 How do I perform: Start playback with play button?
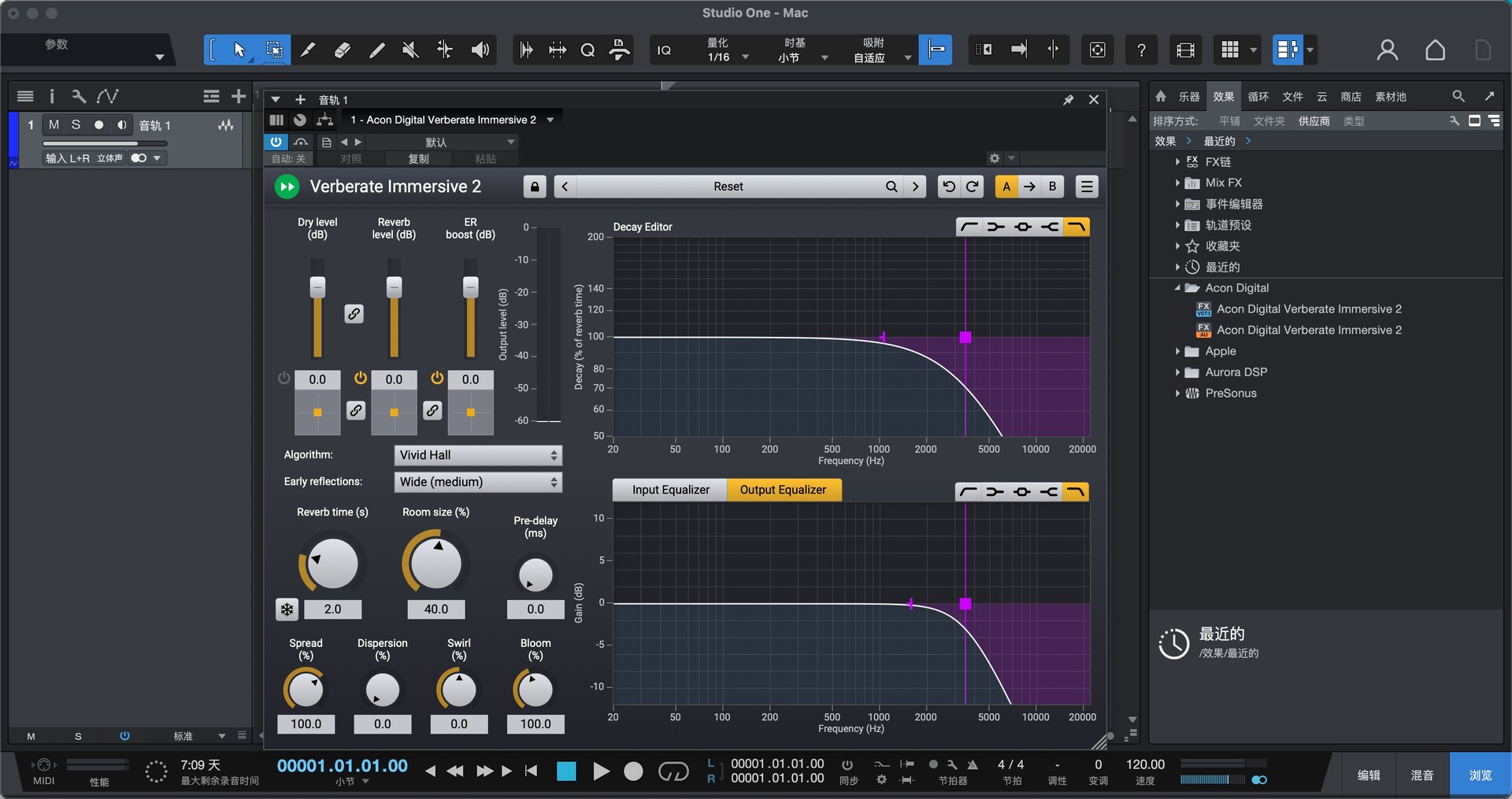pyautogui.click(x=601, y=772)
